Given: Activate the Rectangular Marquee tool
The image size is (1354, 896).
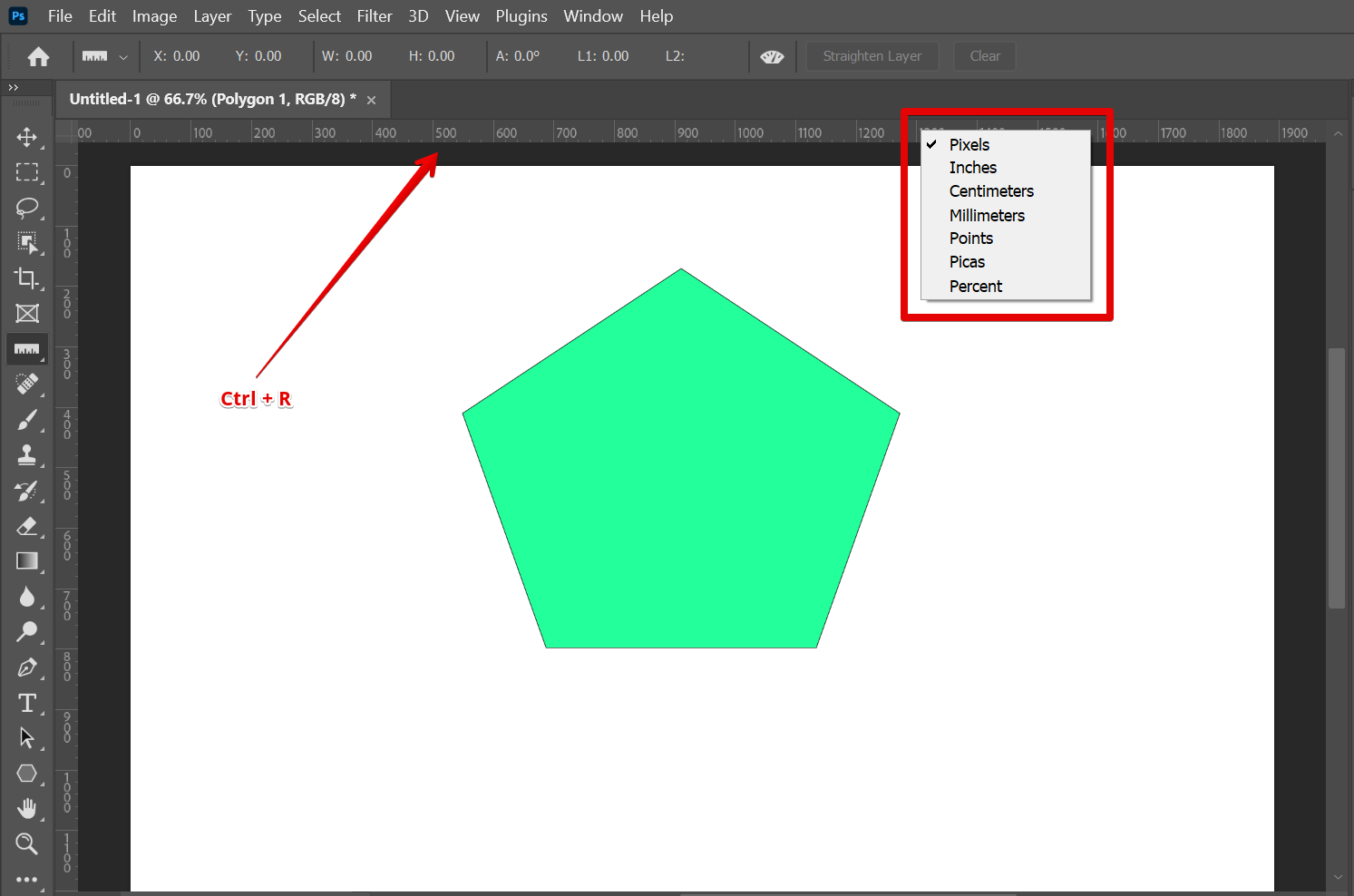Looking at the screenshot, I should coord(27,172).
